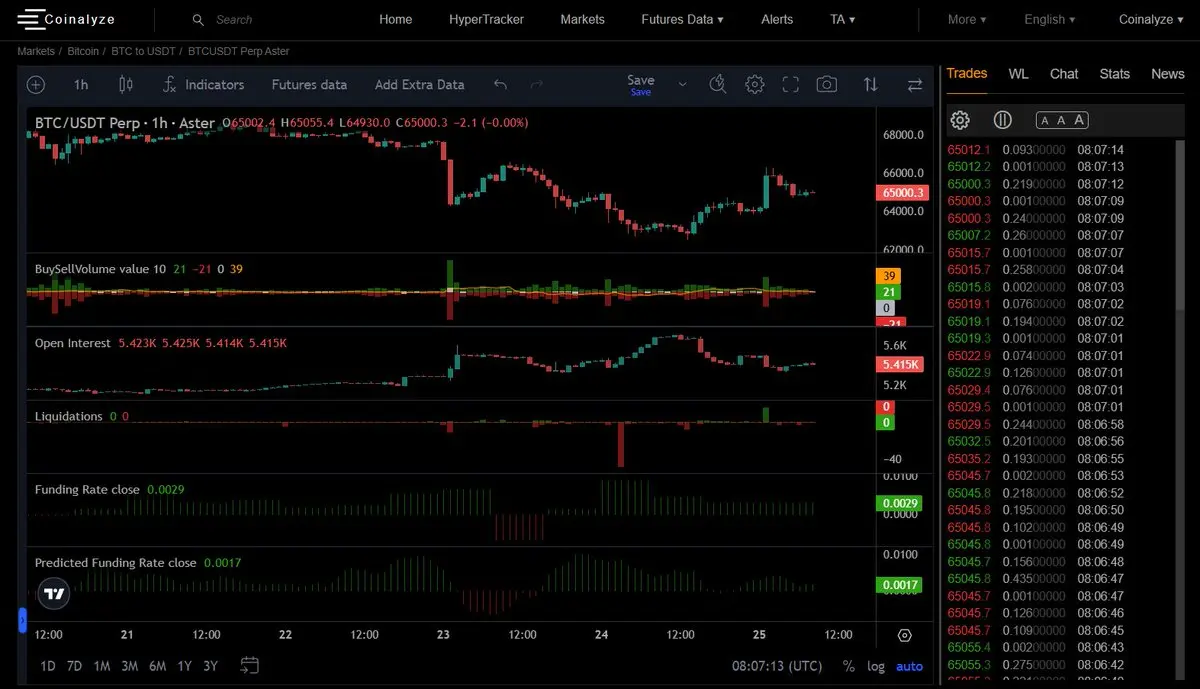Open chart settings gear in toolbar

(755, 85)
